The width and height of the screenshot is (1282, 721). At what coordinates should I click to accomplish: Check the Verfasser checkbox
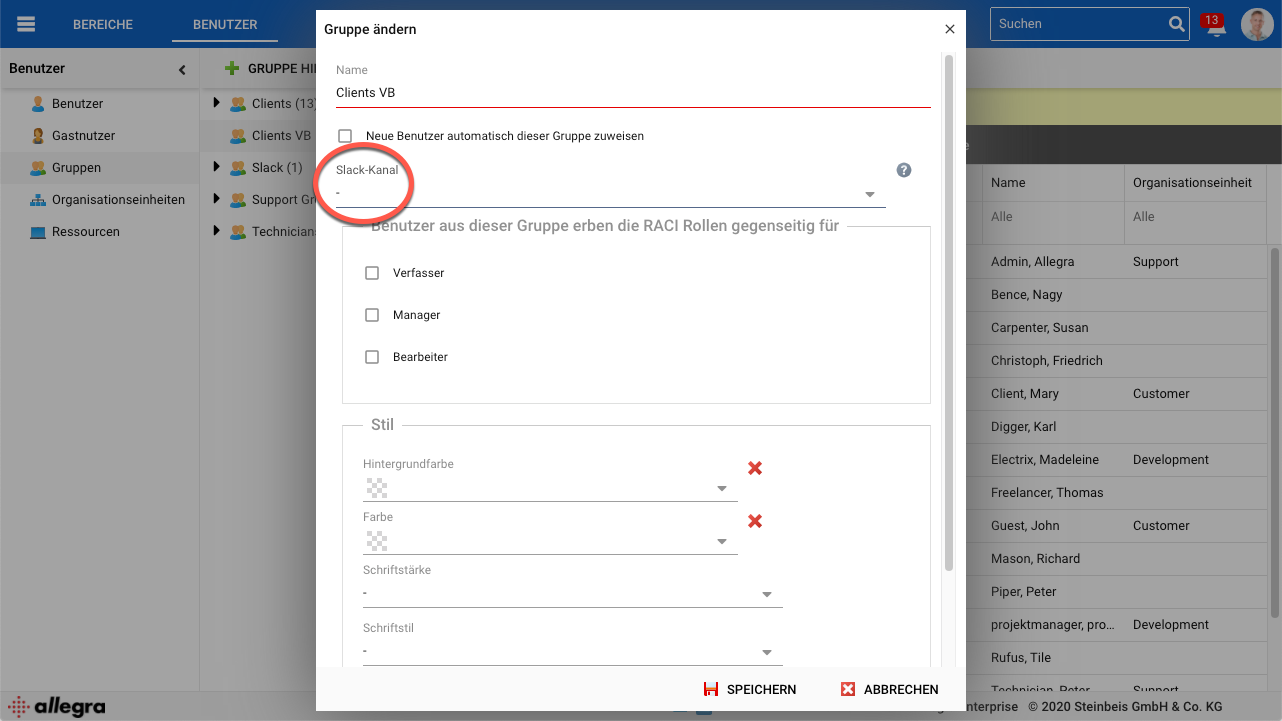372,273
